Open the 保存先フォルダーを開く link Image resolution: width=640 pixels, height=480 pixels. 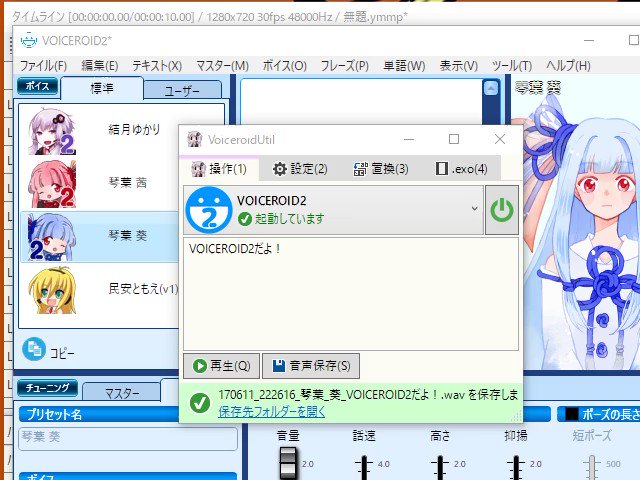tap(271, 411)
